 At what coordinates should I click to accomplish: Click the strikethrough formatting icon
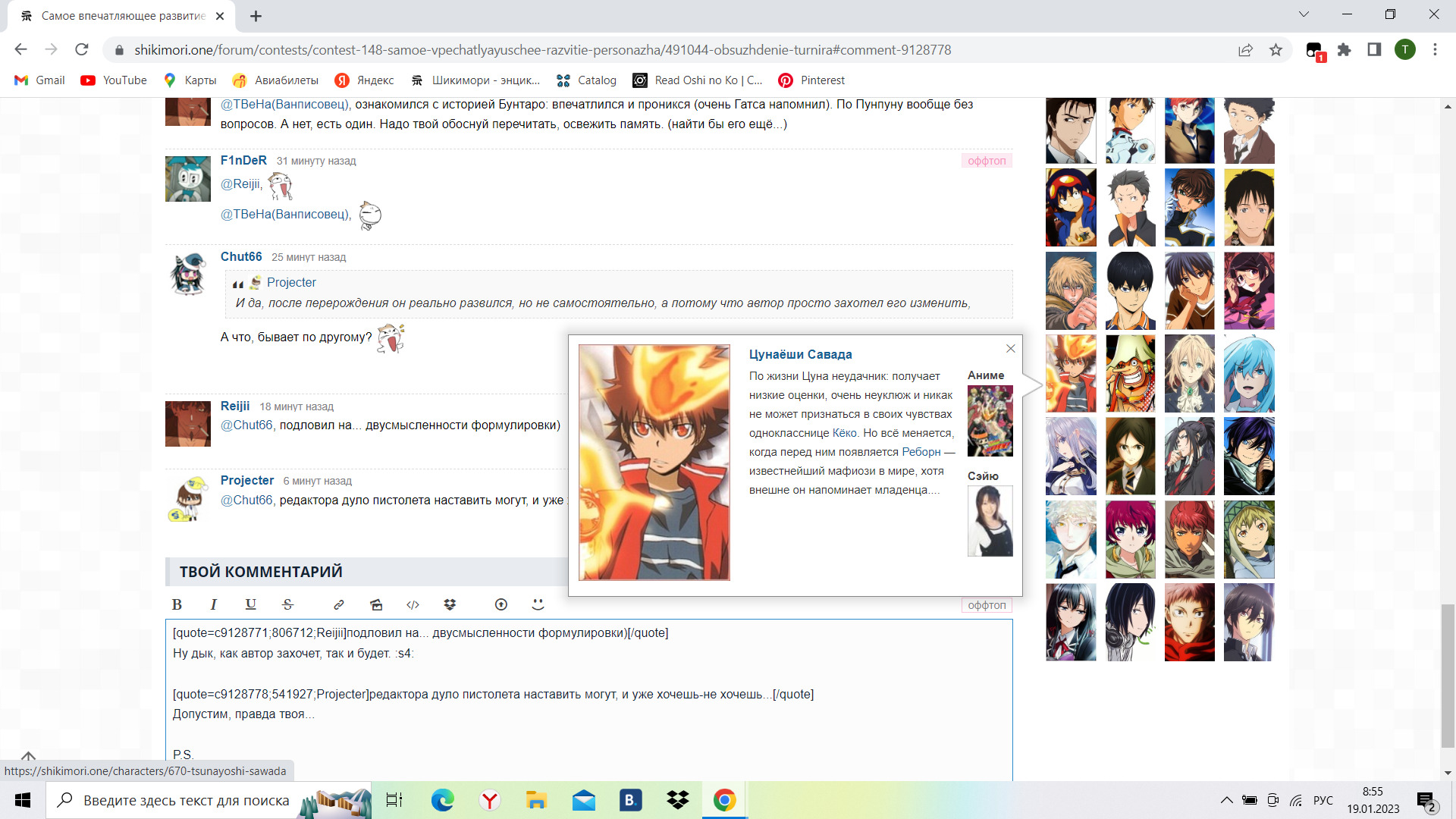287,604
